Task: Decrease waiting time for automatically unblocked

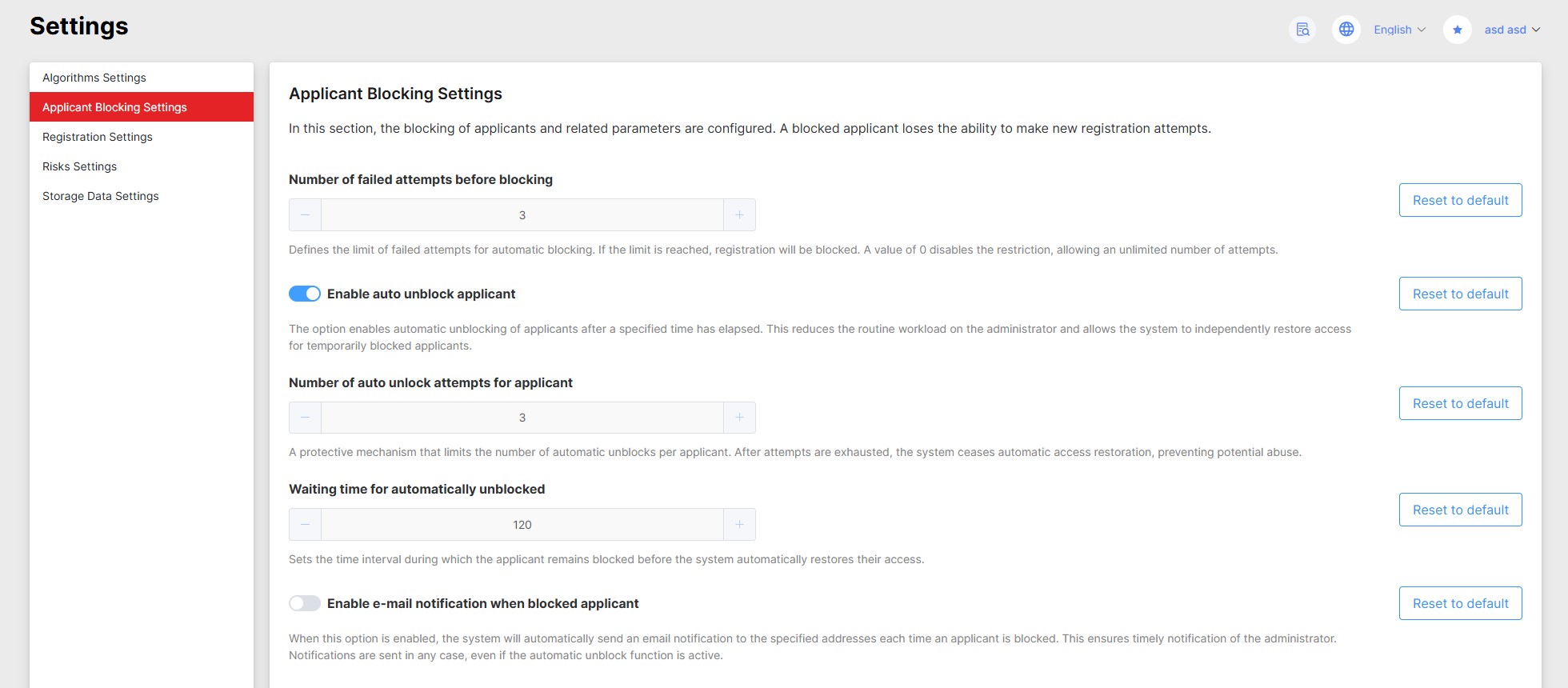Action: click(305, 525)
